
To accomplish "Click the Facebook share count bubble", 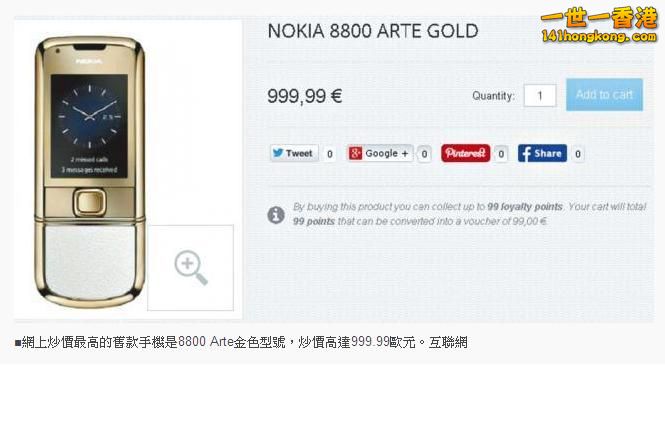I will [x=578, y=154].
